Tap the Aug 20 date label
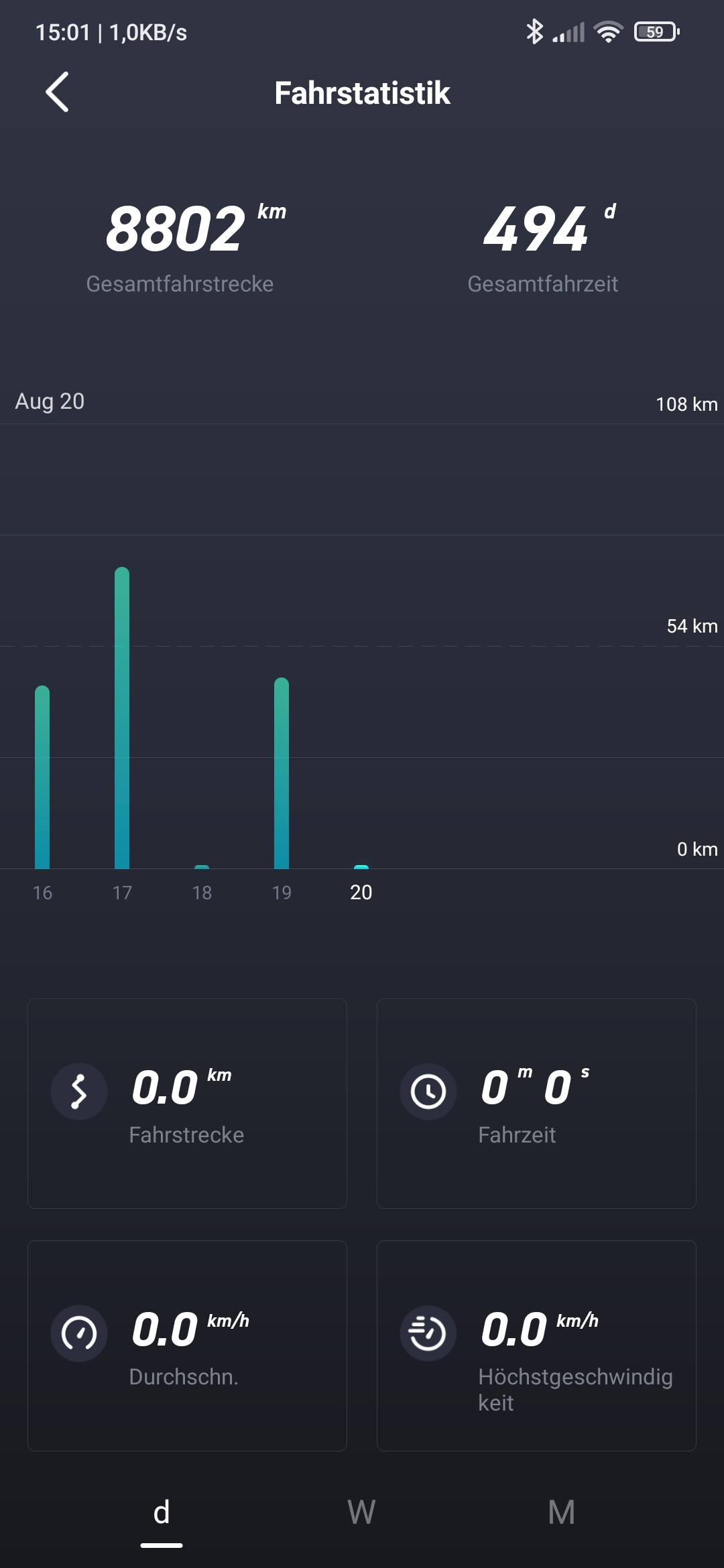This screenshot has width=724, height=1568. 50,401
